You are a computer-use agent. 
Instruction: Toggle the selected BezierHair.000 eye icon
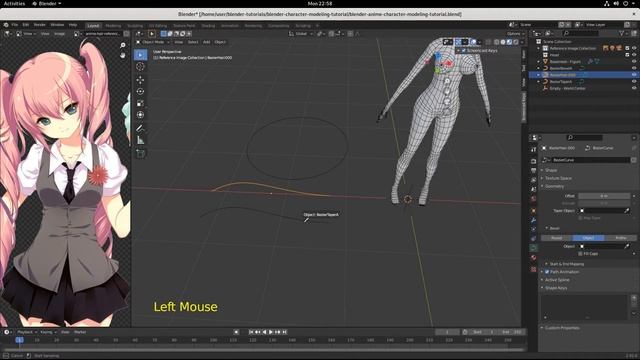[x=634, y=75]
